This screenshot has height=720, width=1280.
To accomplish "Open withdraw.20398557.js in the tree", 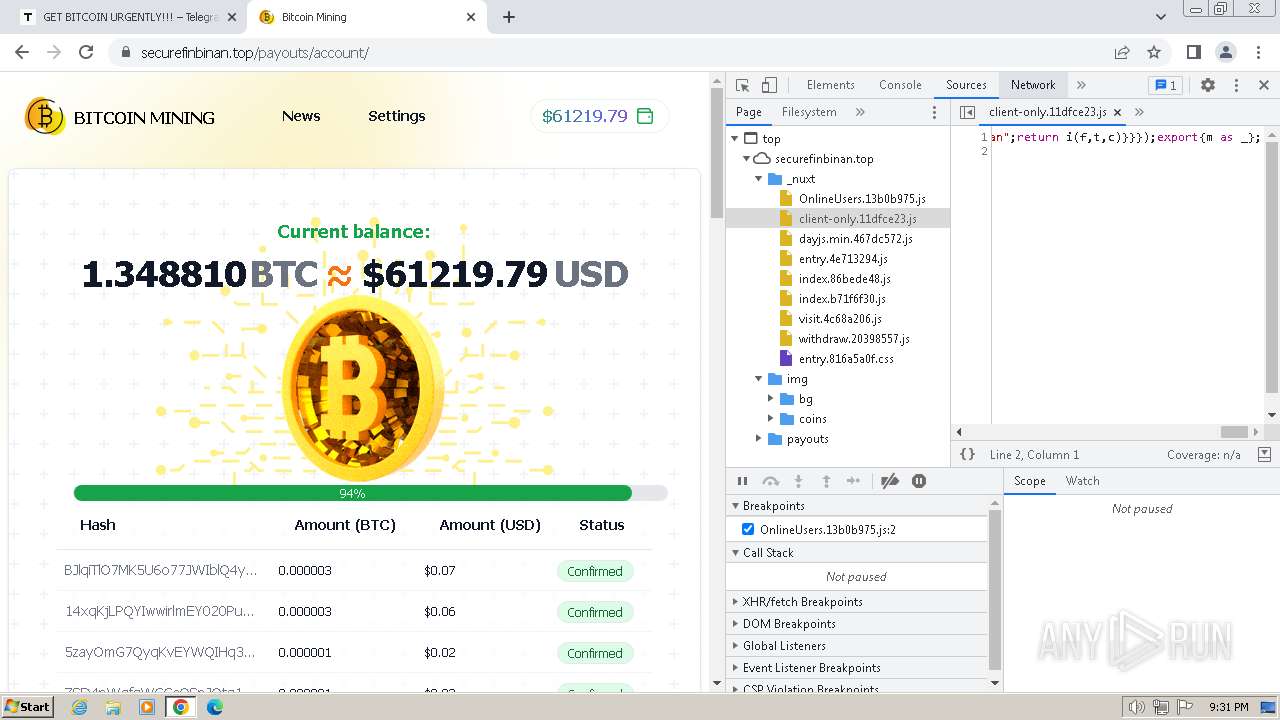I will coord(854,339).
